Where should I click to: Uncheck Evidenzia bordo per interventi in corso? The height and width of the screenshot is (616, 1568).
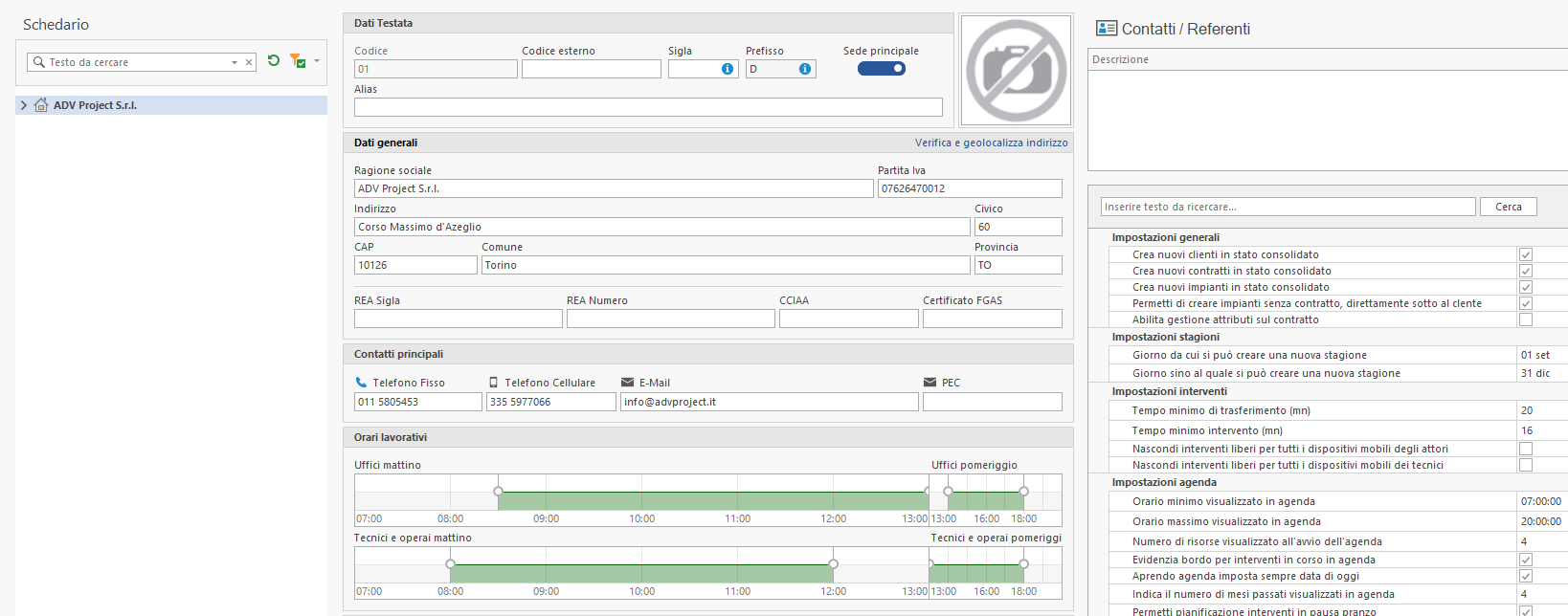coord(1526,560)
